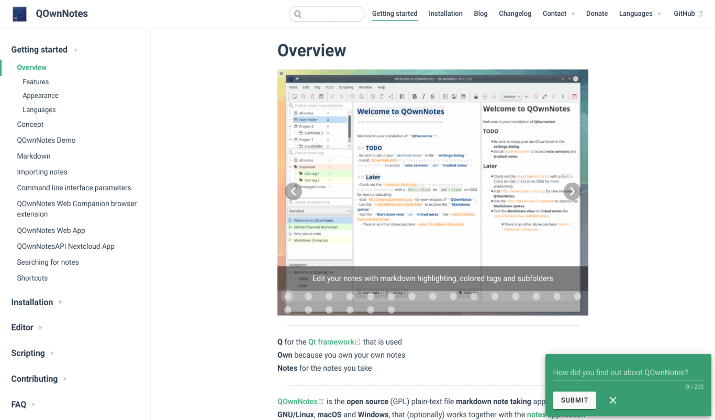Open QOwnNotes Demo in sidebar

(46, 140)
